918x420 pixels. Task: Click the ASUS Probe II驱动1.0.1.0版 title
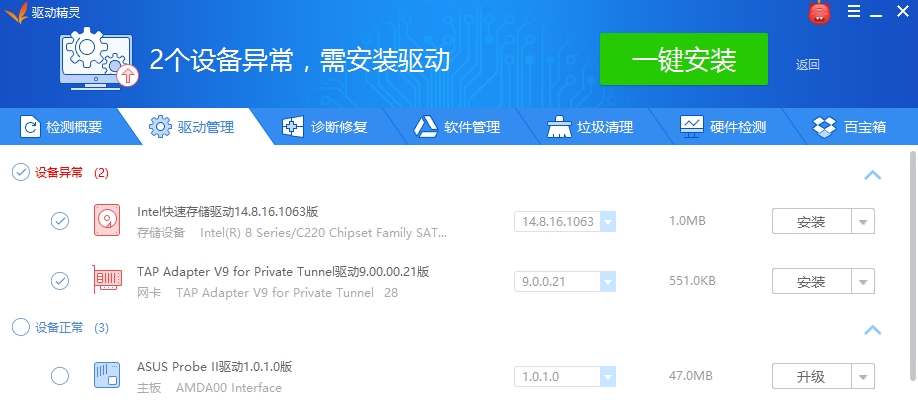215,367
